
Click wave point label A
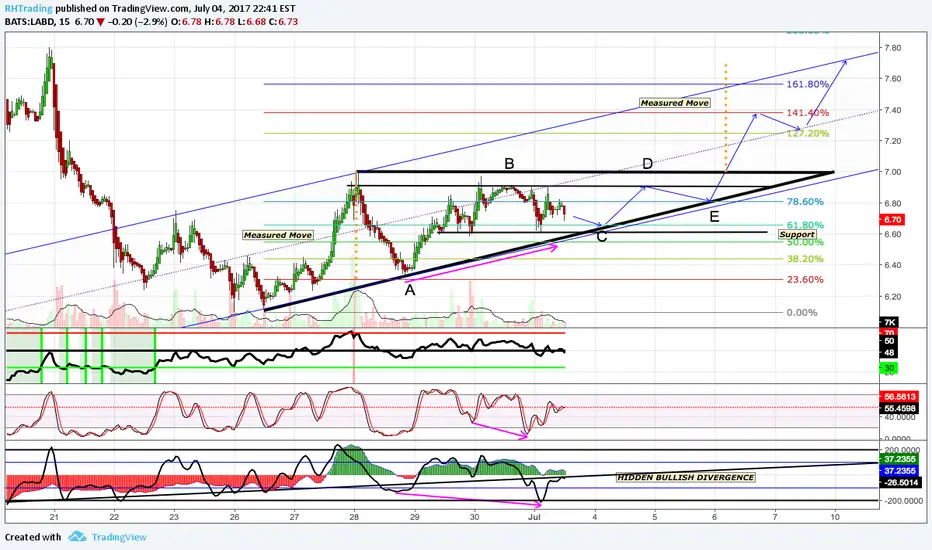click(410, 291)
